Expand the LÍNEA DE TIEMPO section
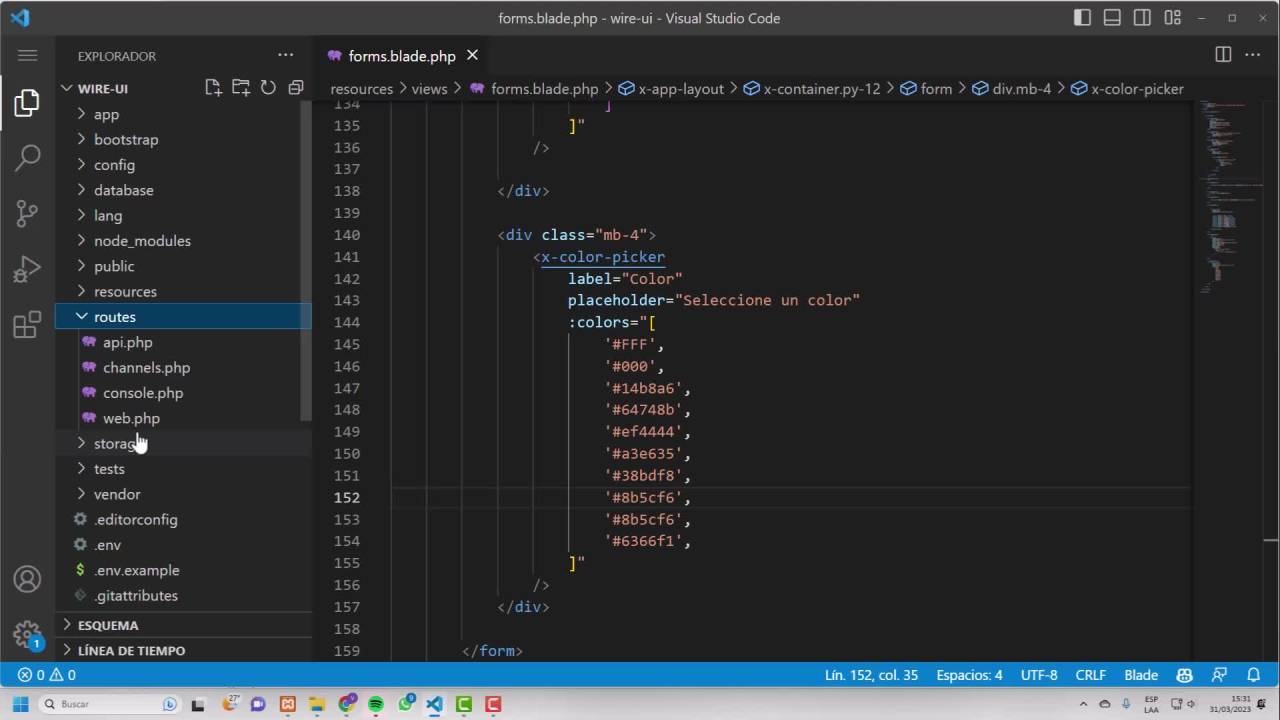Image resolution: width=1280 pixels, height=720 pixels. click(183, 650)
